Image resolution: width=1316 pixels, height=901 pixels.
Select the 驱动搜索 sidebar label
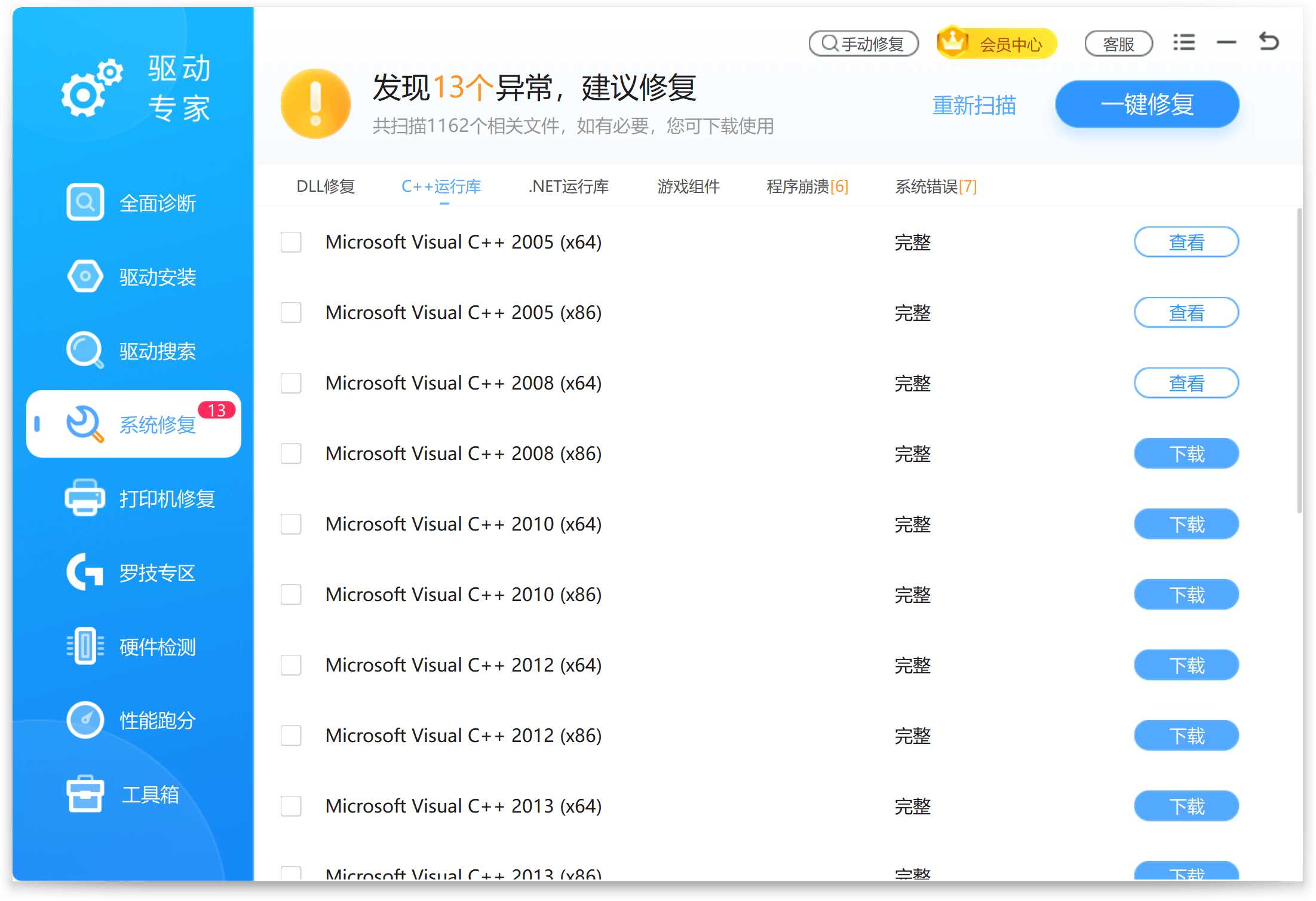158,351
